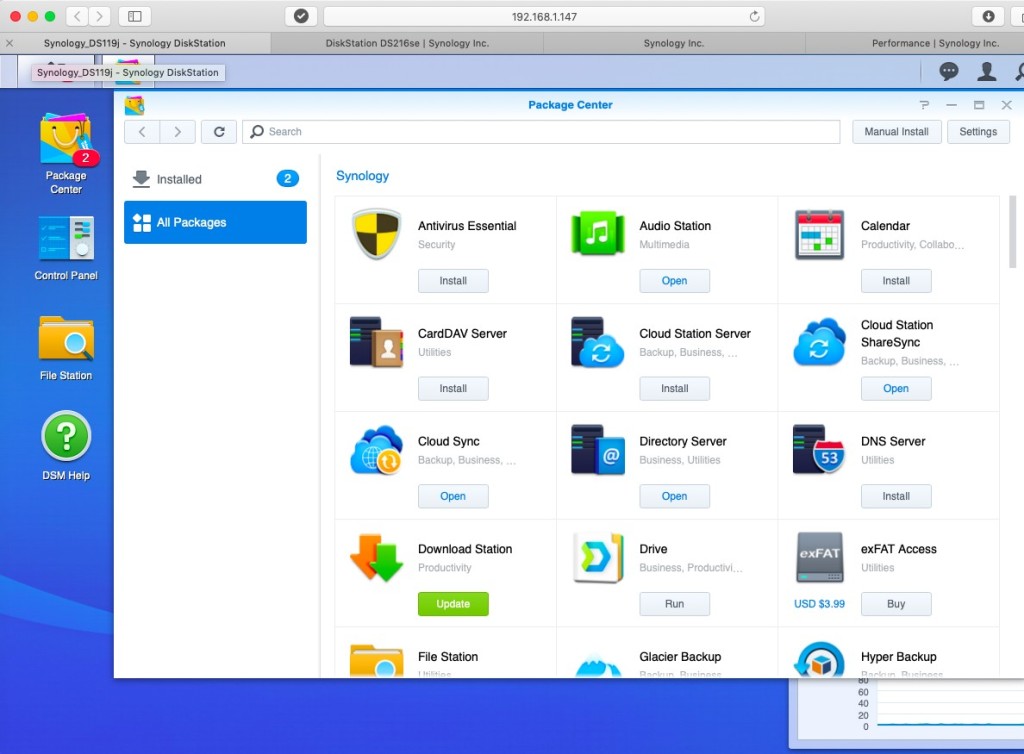Screen dimensions: 1024x754
Task: Close the Synology_DS119j browser tab
Action: point(9,43)
